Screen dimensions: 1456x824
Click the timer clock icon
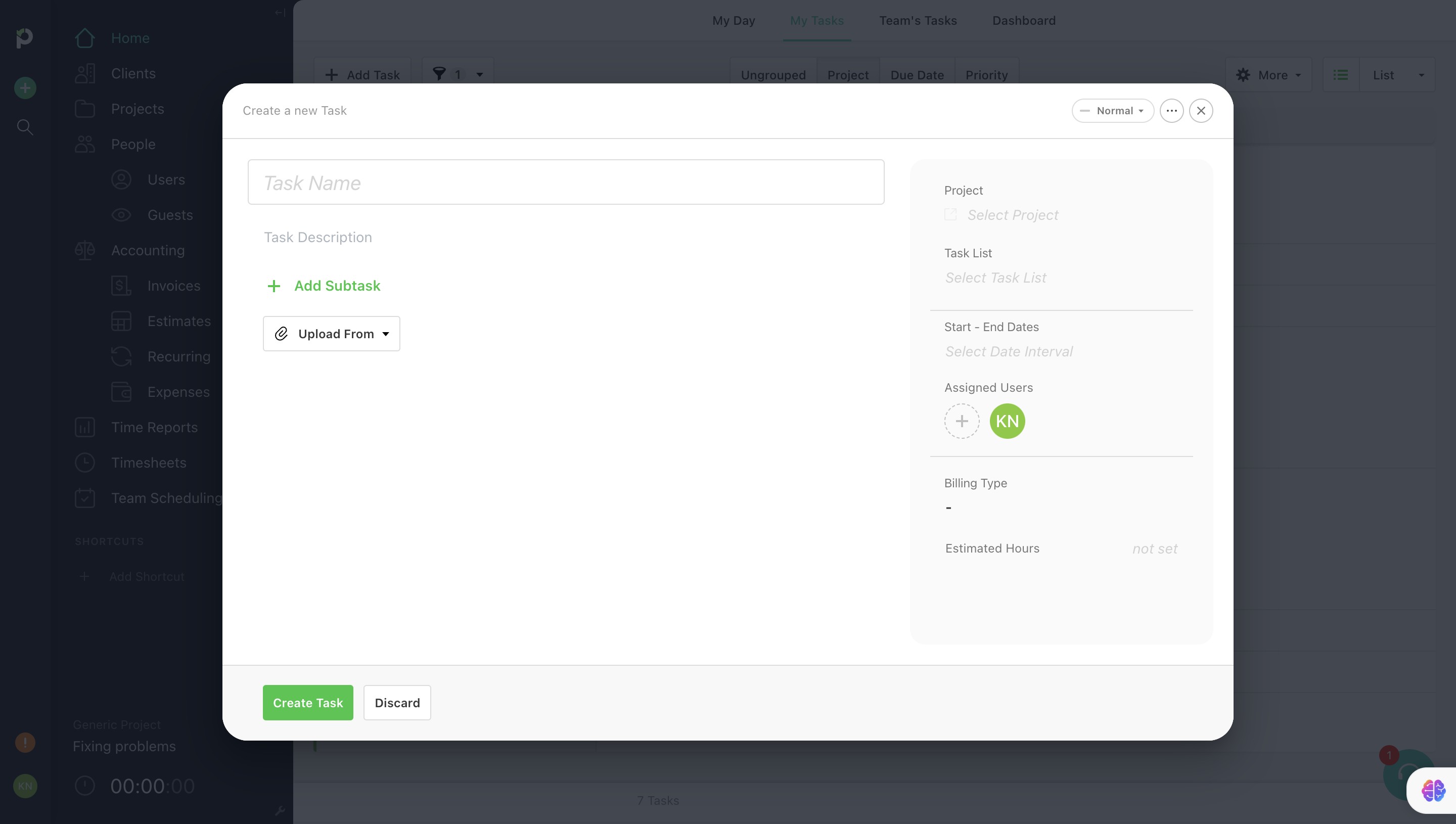pyautogui.click(x=85, y=786)
